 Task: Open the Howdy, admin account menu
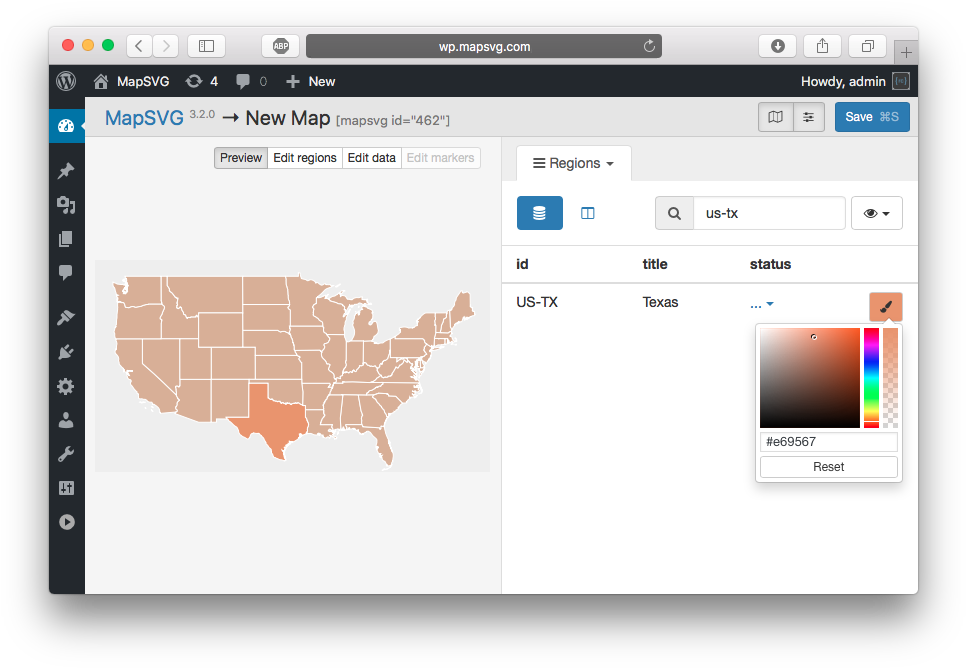pos(855,81)
